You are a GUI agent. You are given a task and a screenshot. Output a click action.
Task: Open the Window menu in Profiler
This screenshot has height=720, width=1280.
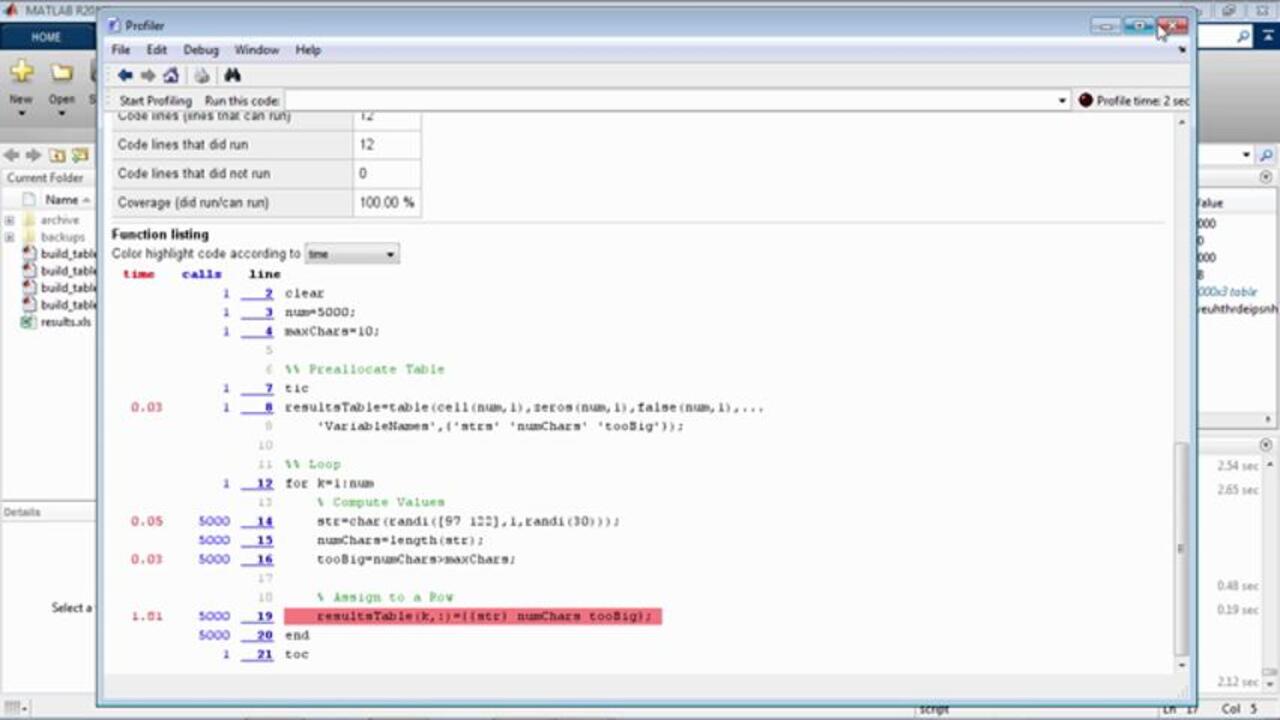(x=257, y=50)
